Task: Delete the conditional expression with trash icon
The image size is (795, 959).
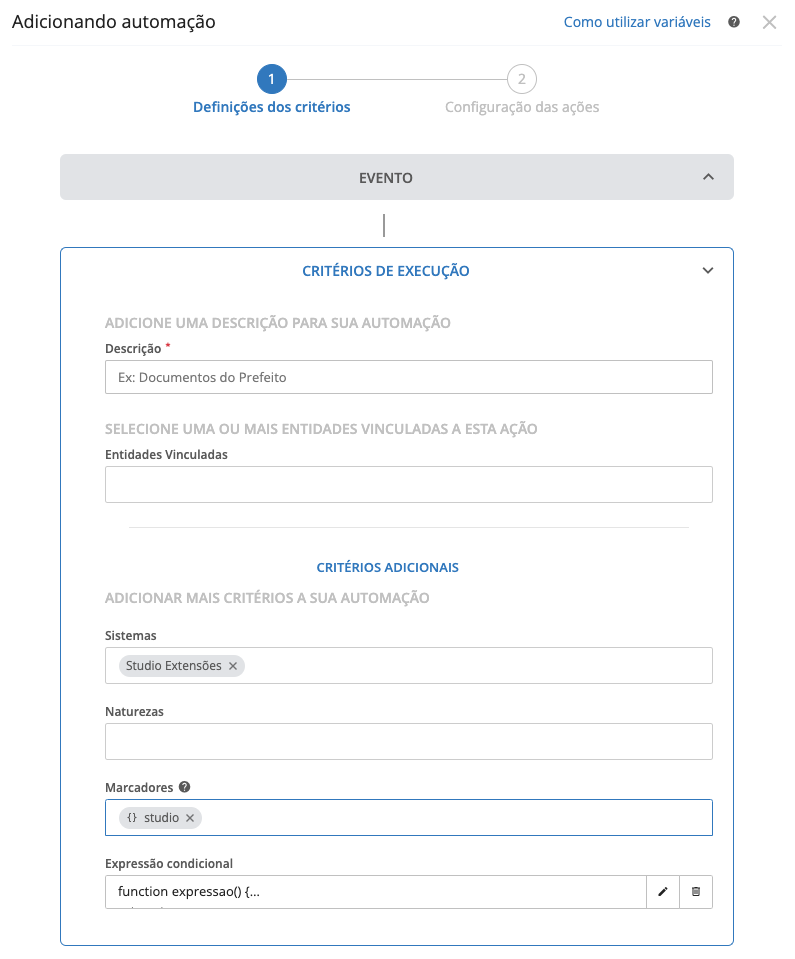Action: click(696, 892)
